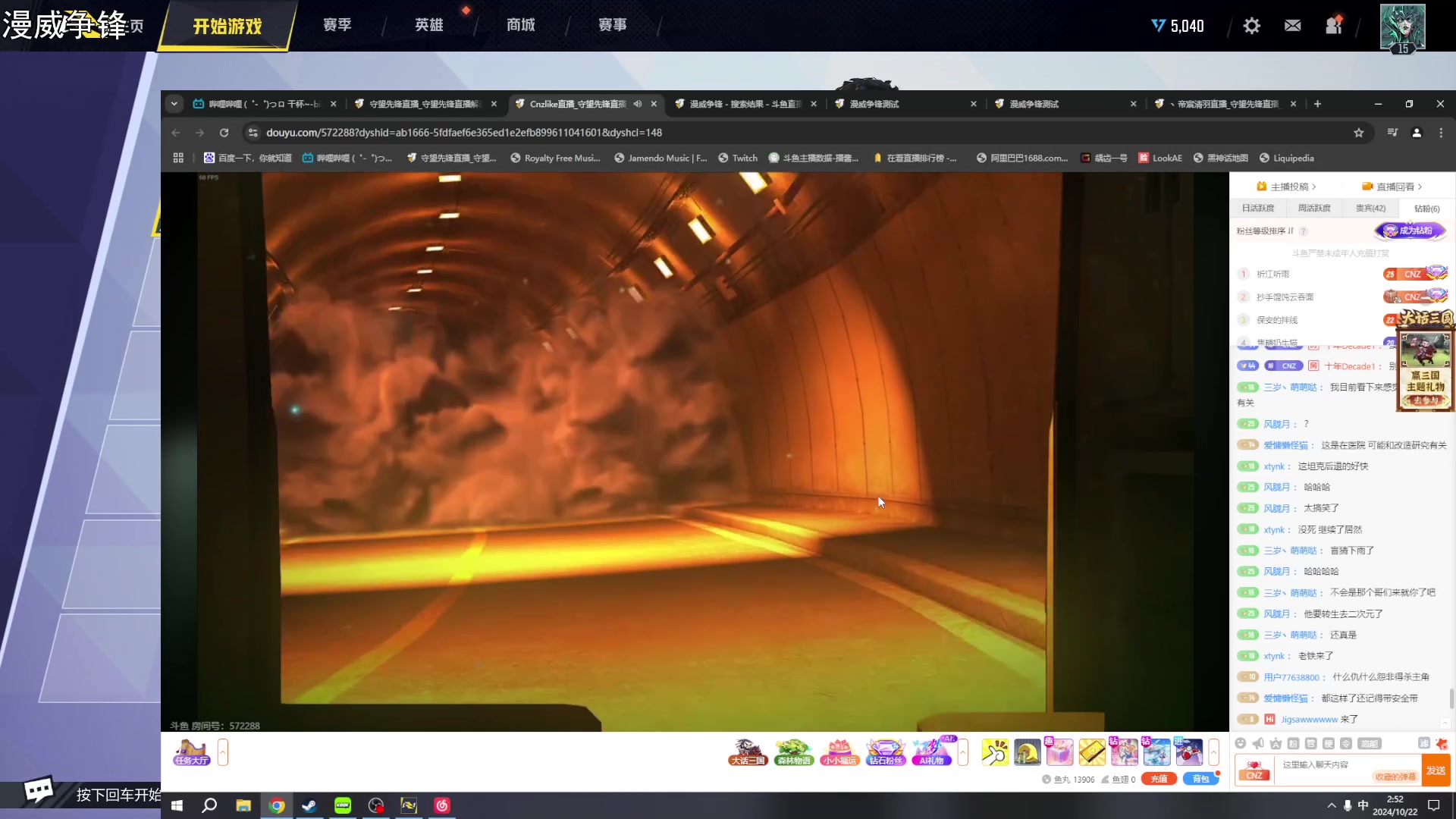
Task: Switch to 漫威争锋 - 搜索结果 tab
Action: [x=745, y=104]
